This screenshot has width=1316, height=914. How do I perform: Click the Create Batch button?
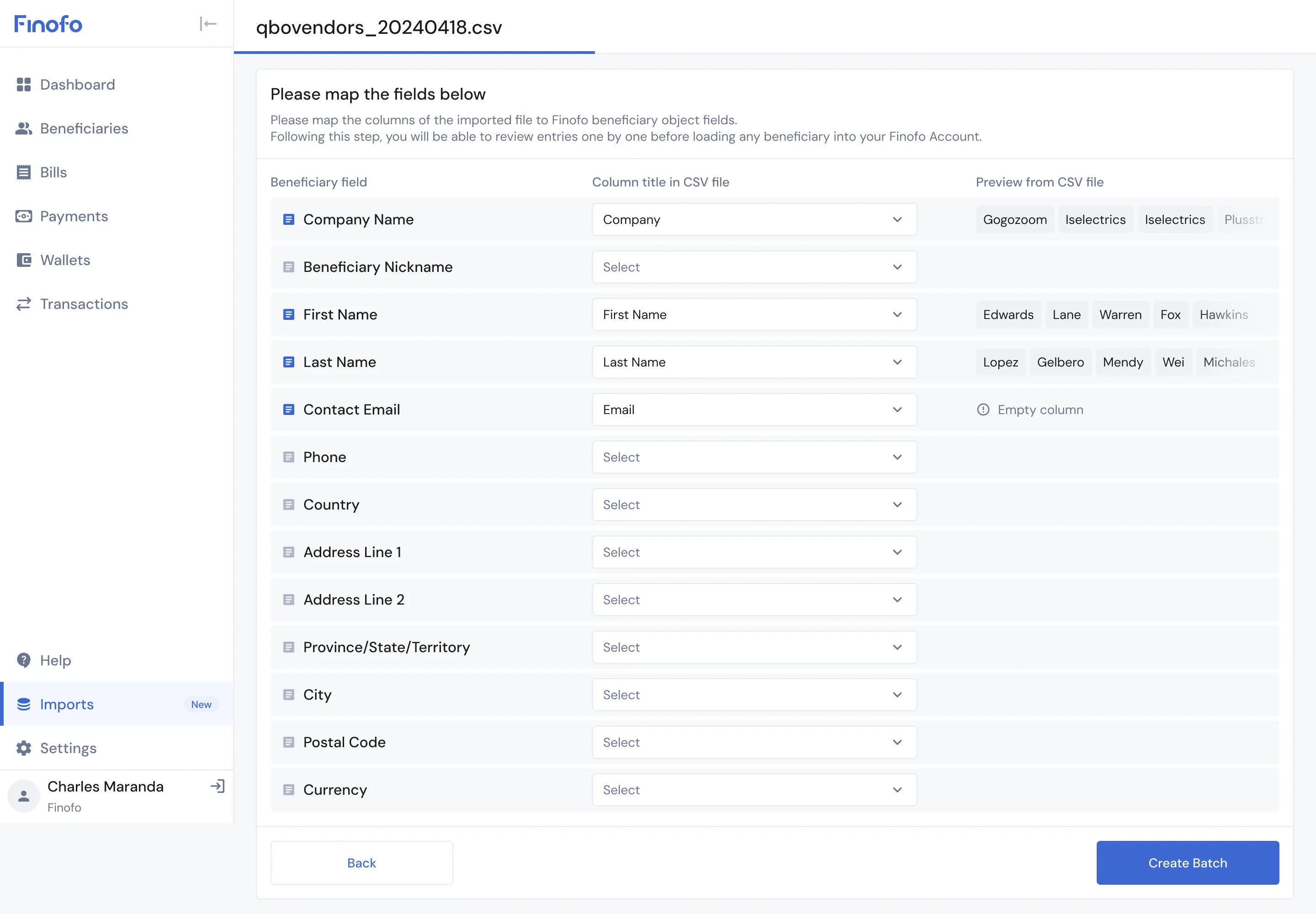[1187, 862]
